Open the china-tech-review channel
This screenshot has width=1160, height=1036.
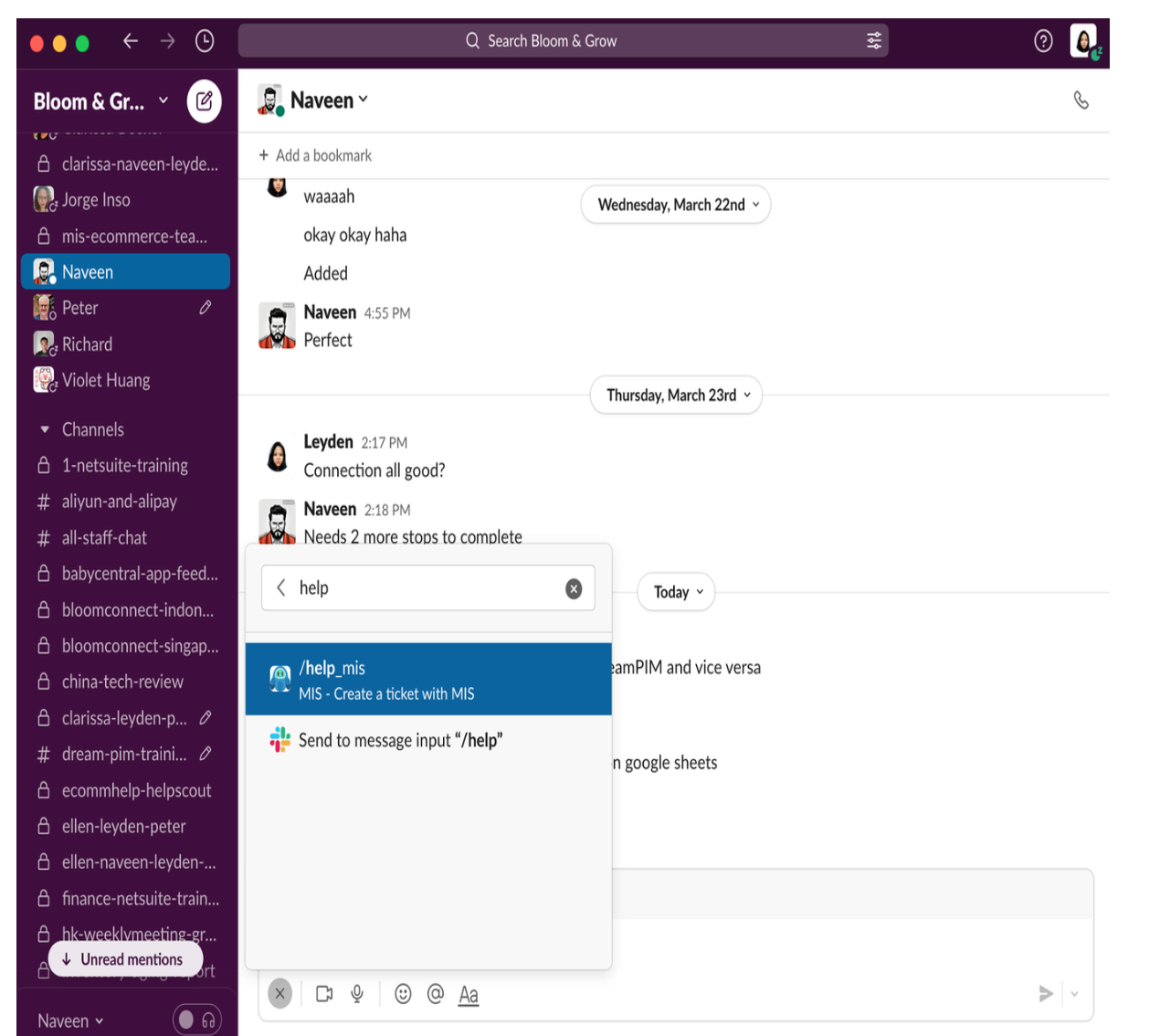pos(125,682)
